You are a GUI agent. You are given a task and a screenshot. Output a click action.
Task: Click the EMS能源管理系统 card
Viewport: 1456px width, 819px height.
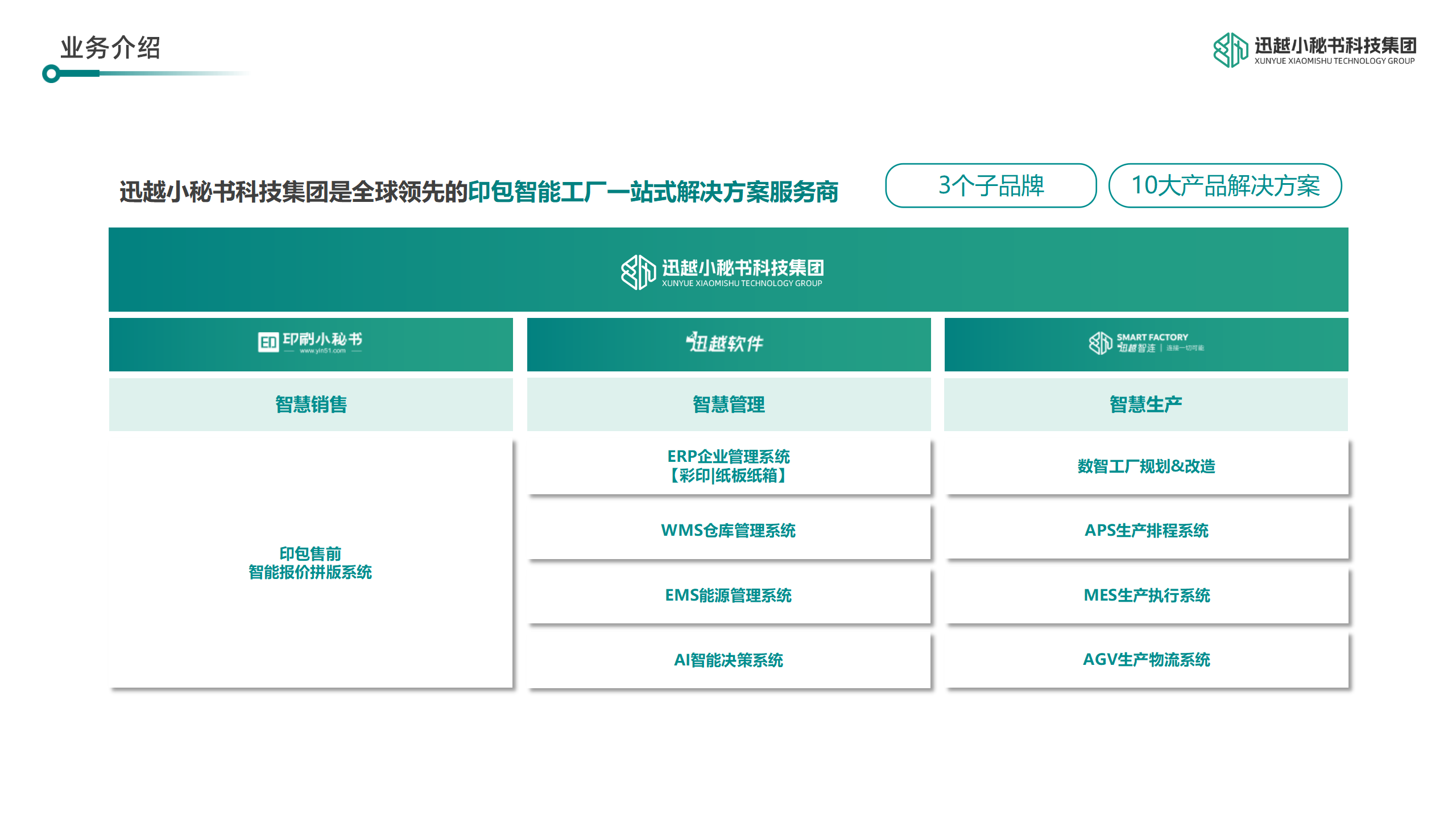pos(729,595)
